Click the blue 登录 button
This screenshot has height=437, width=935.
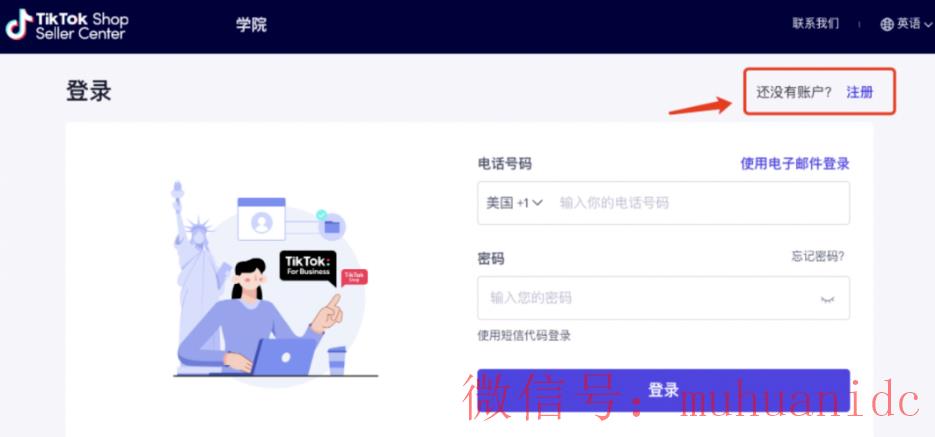(663, 390)
